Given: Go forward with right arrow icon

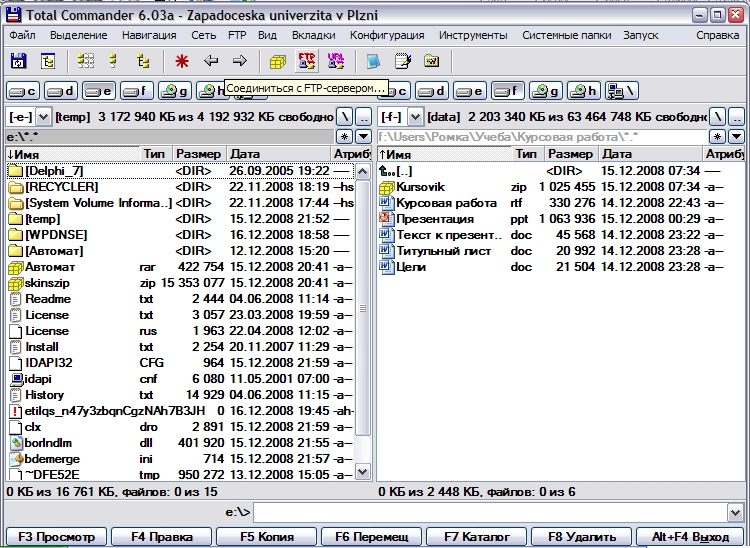Looking at the screenshot, I should (240, 61).
